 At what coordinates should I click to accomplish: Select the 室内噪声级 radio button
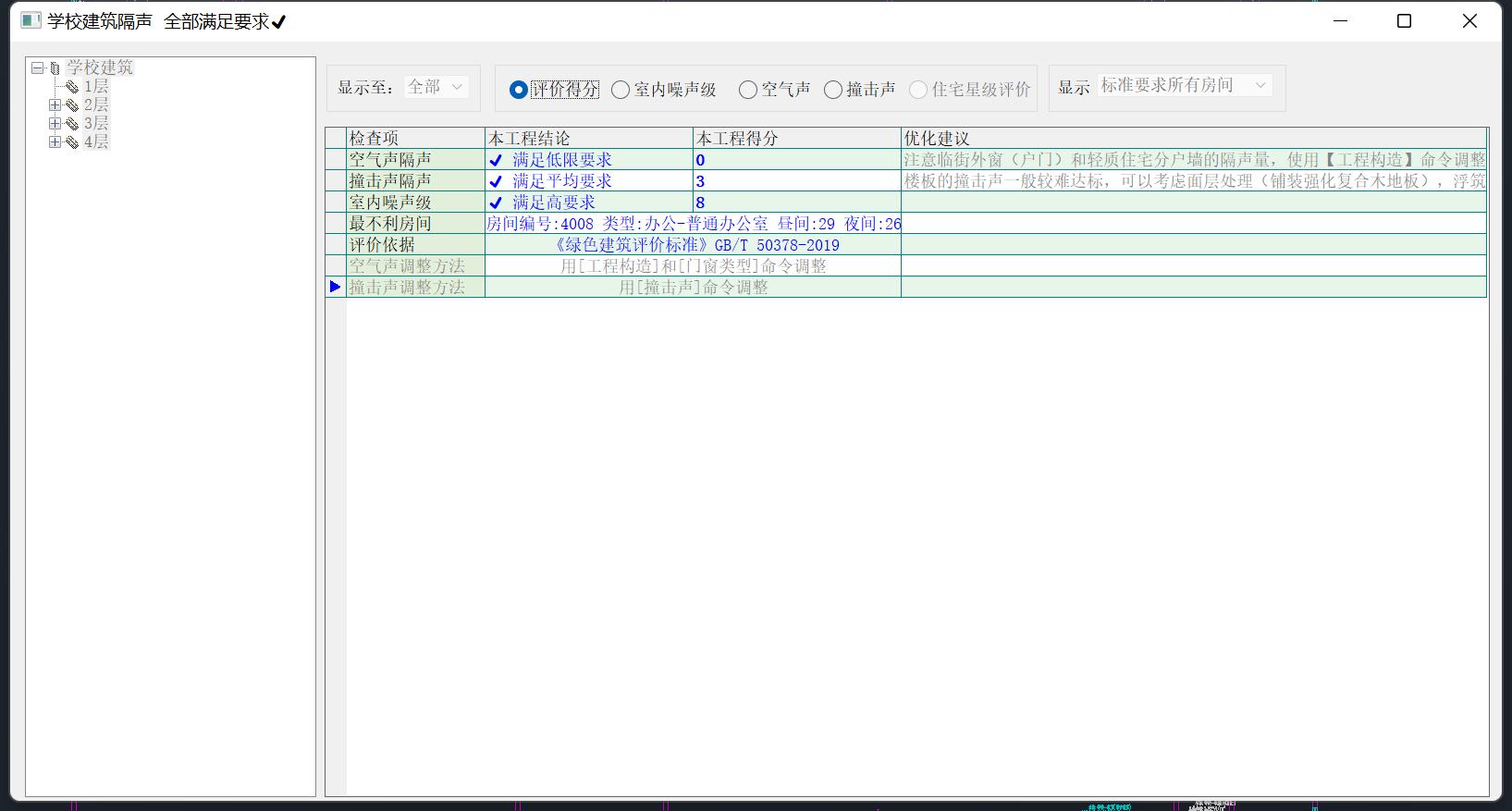(x=621, y=90)
